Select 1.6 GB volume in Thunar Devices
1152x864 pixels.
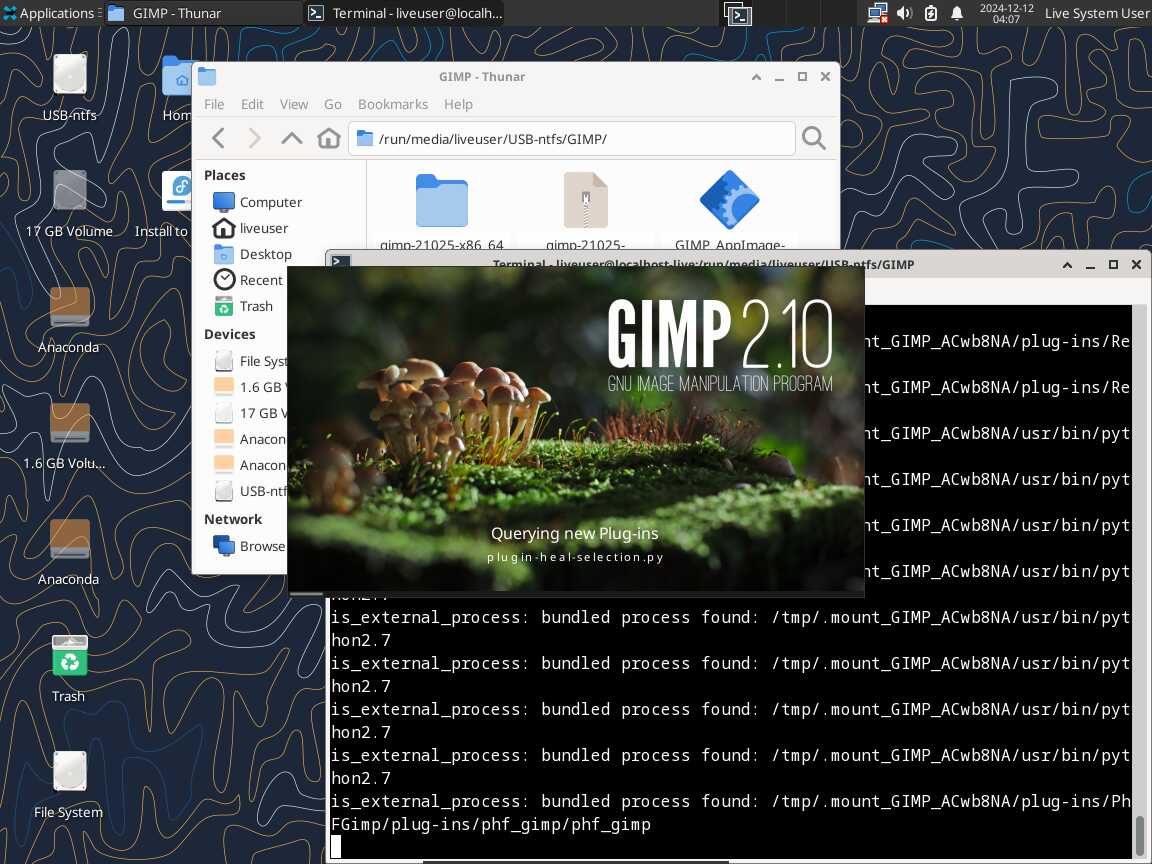coord(251,387)
